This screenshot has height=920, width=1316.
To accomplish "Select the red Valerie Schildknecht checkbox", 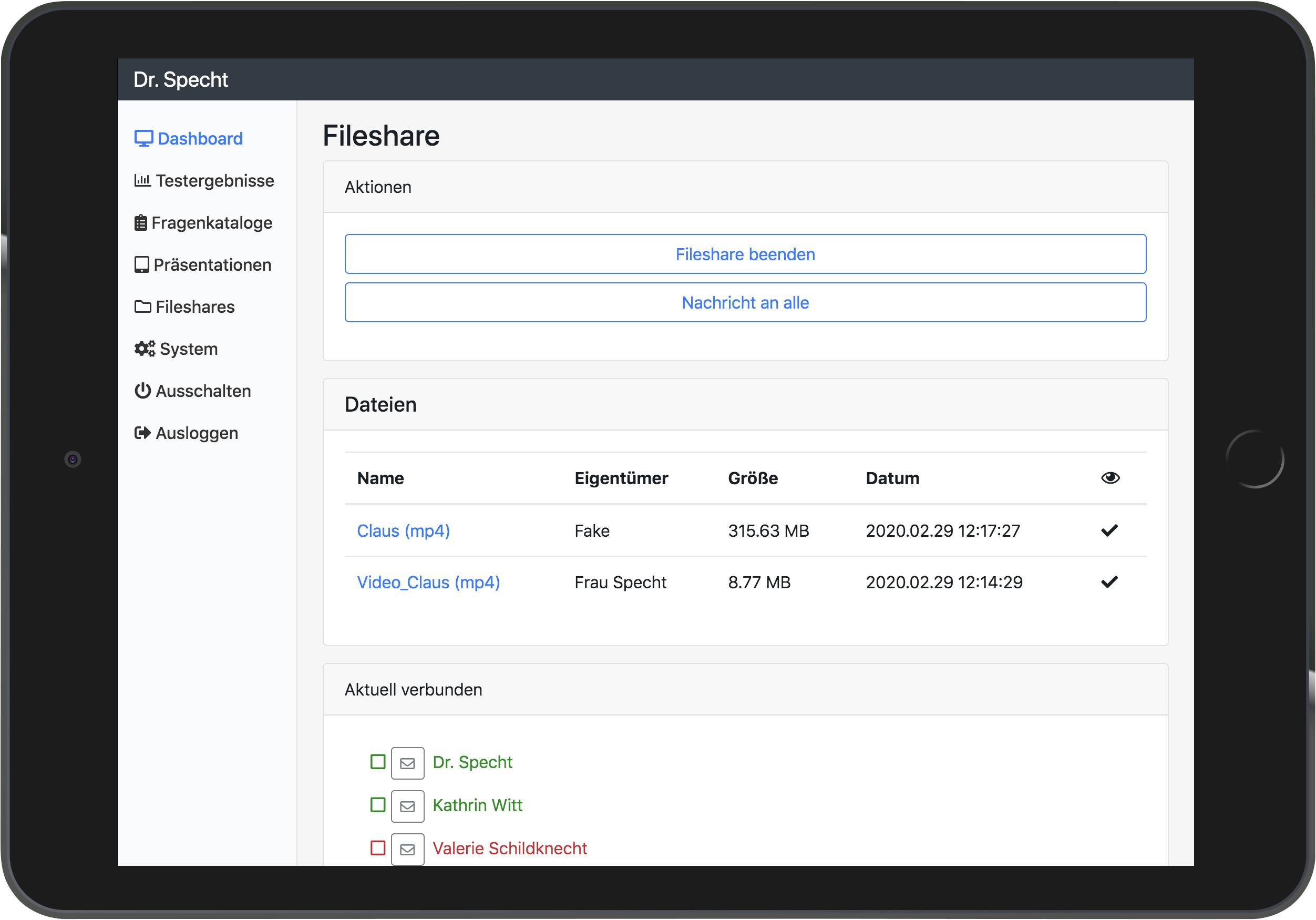I will 378,848.
